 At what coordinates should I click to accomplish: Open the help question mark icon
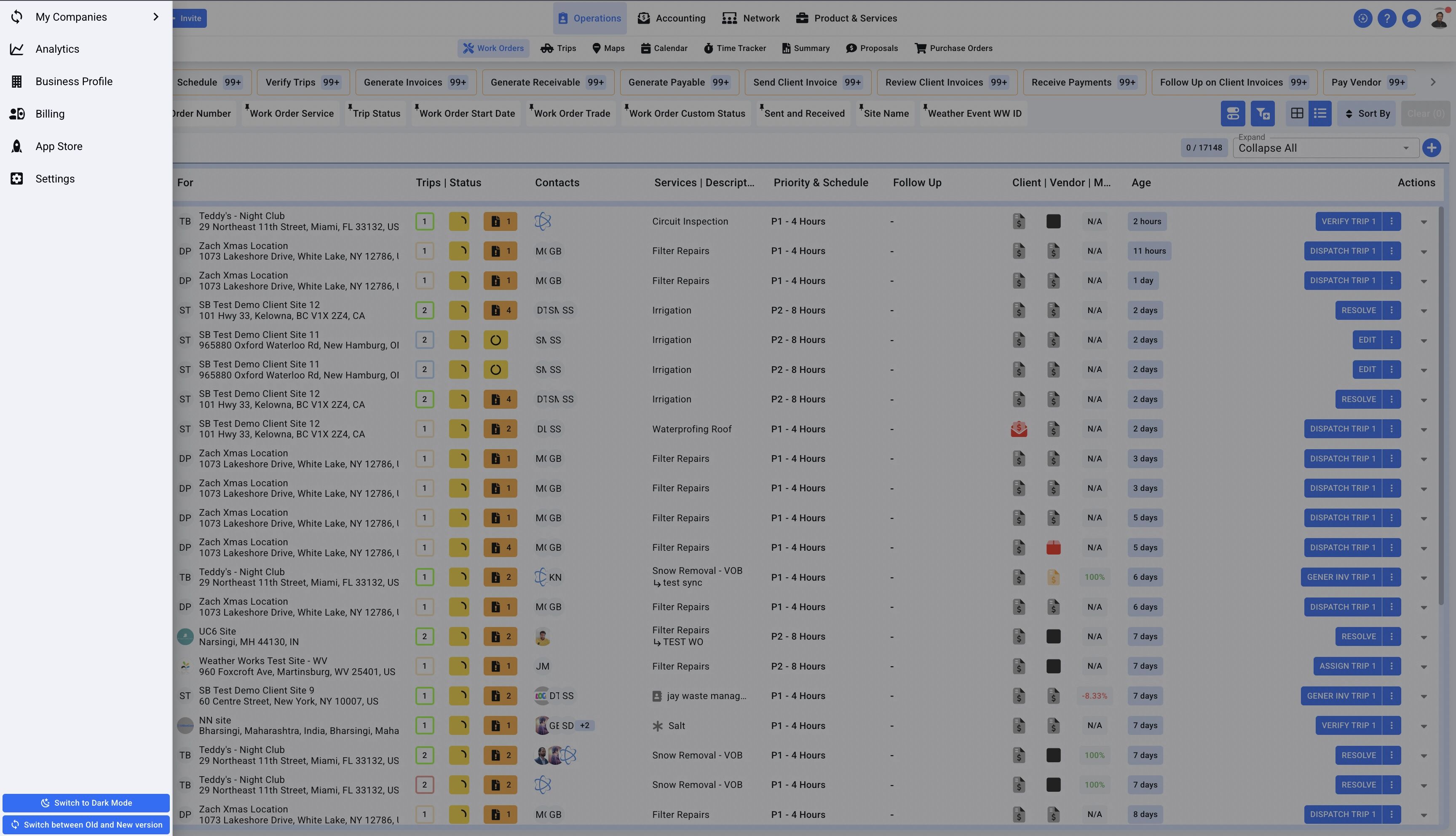tap(1386, 19)
